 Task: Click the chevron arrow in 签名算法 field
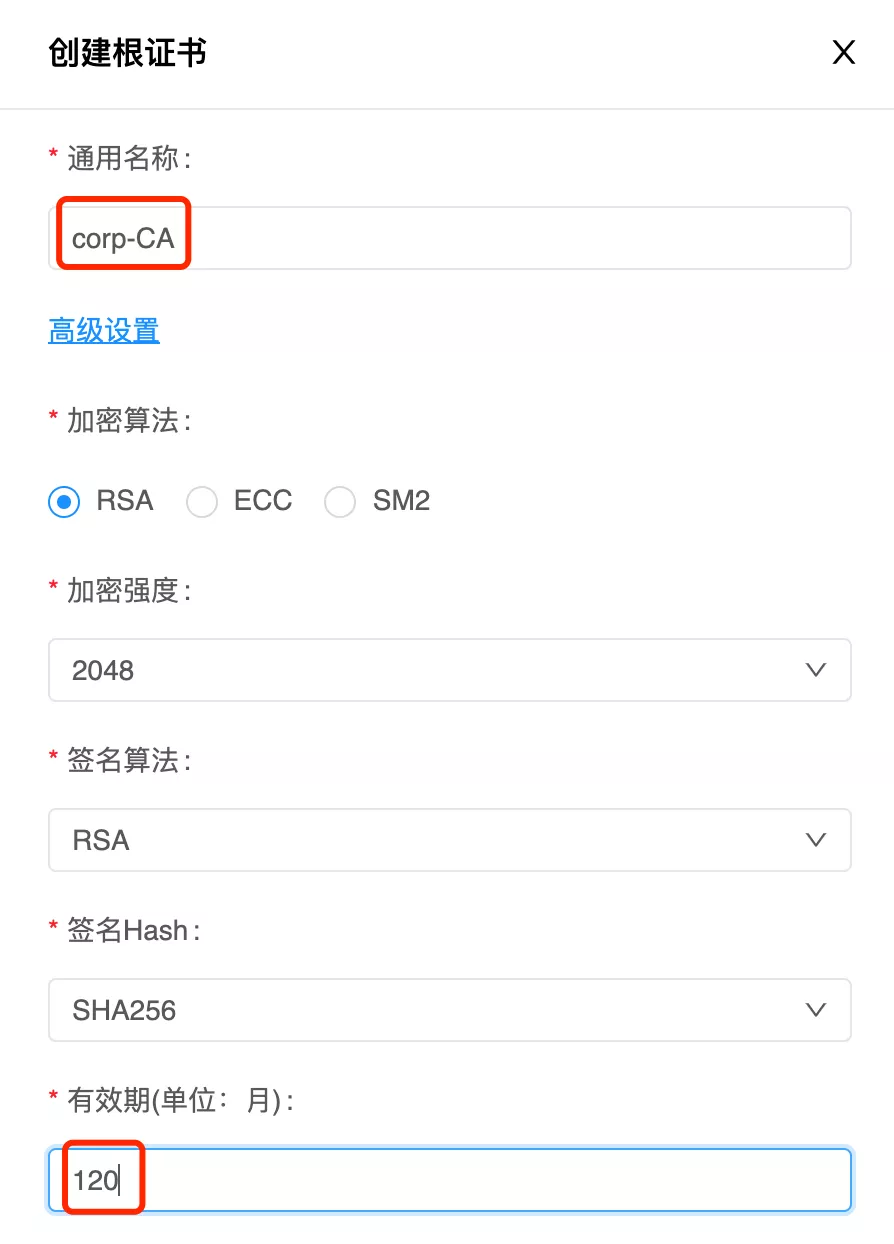(x=816, y=840)
